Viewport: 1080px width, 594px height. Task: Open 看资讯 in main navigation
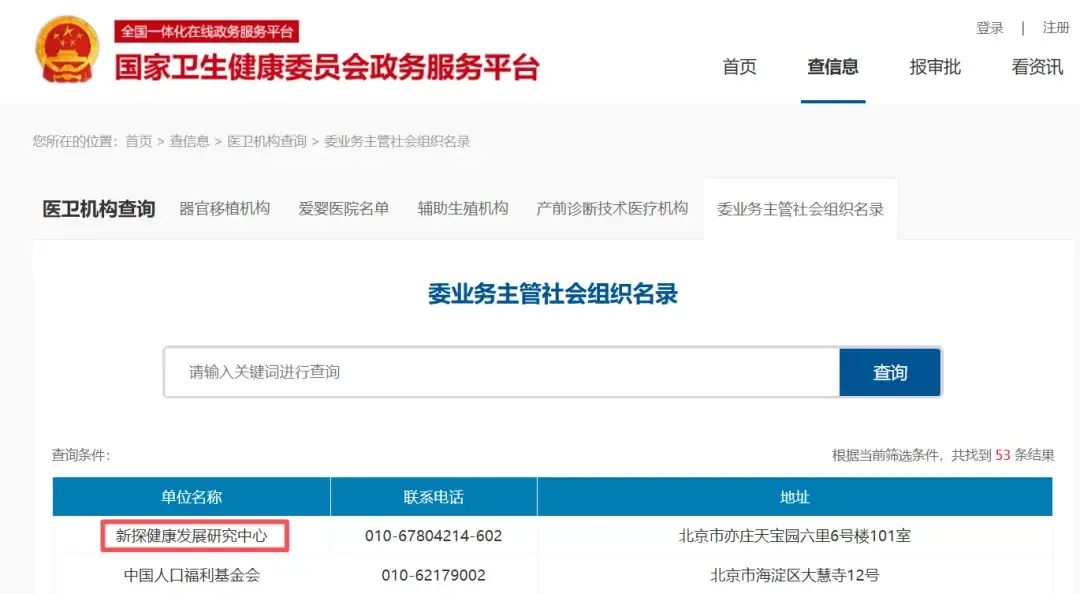pos(1037,67)
